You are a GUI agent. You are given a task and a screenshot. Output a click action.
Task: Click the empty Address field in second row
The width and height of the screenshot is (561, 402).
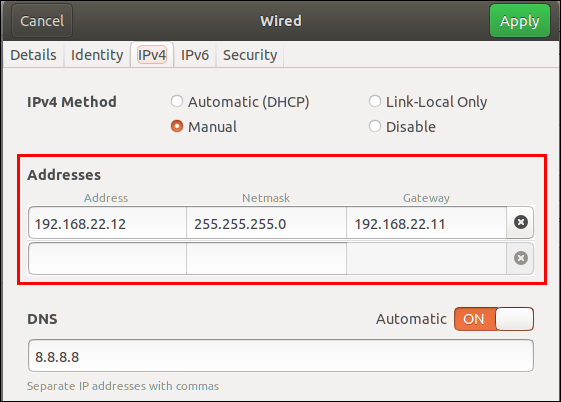[x=107, y=258]
